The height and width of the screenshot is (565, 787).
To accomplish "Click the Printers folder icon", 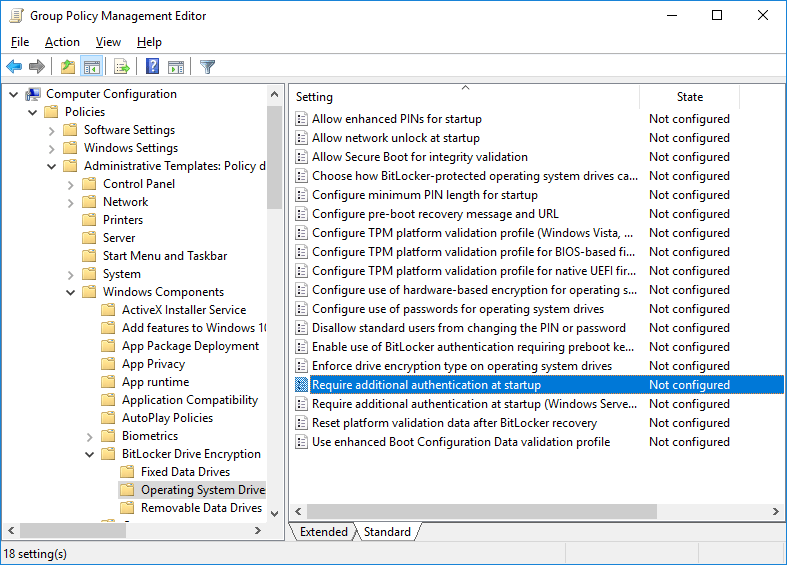I will 89,220.
